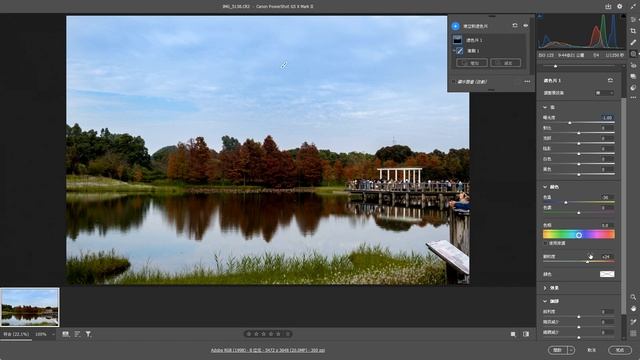Click the delete icon after the rating stars

pos(288,334)
